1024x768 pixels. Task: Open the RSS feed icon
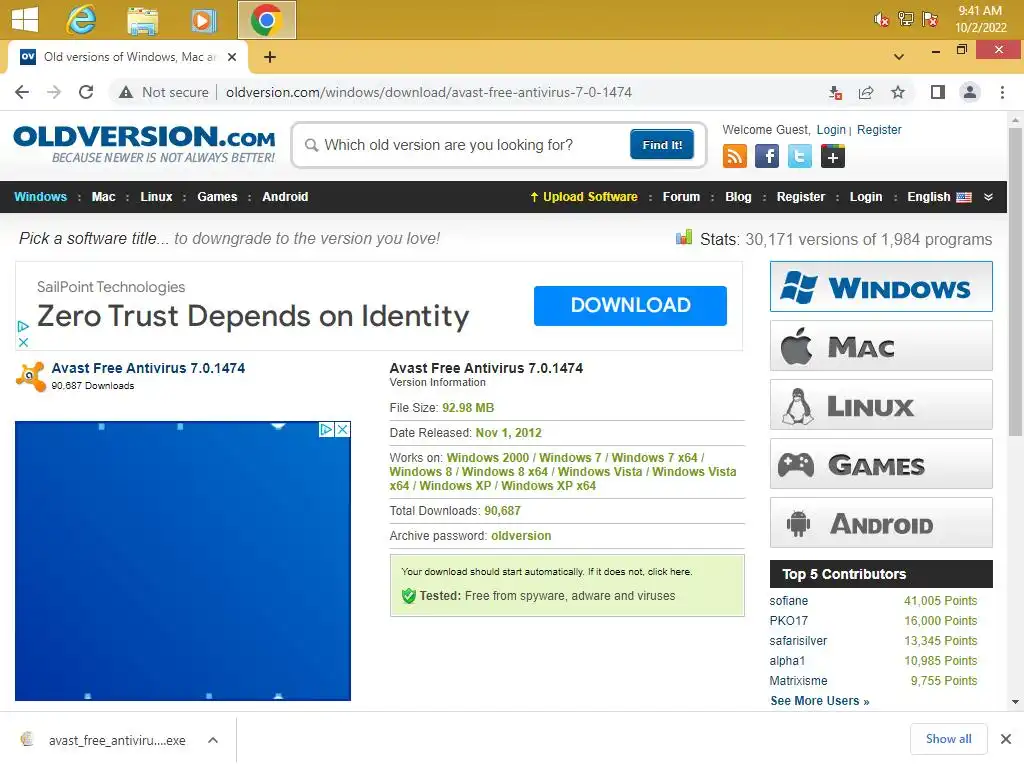point(735,157)
